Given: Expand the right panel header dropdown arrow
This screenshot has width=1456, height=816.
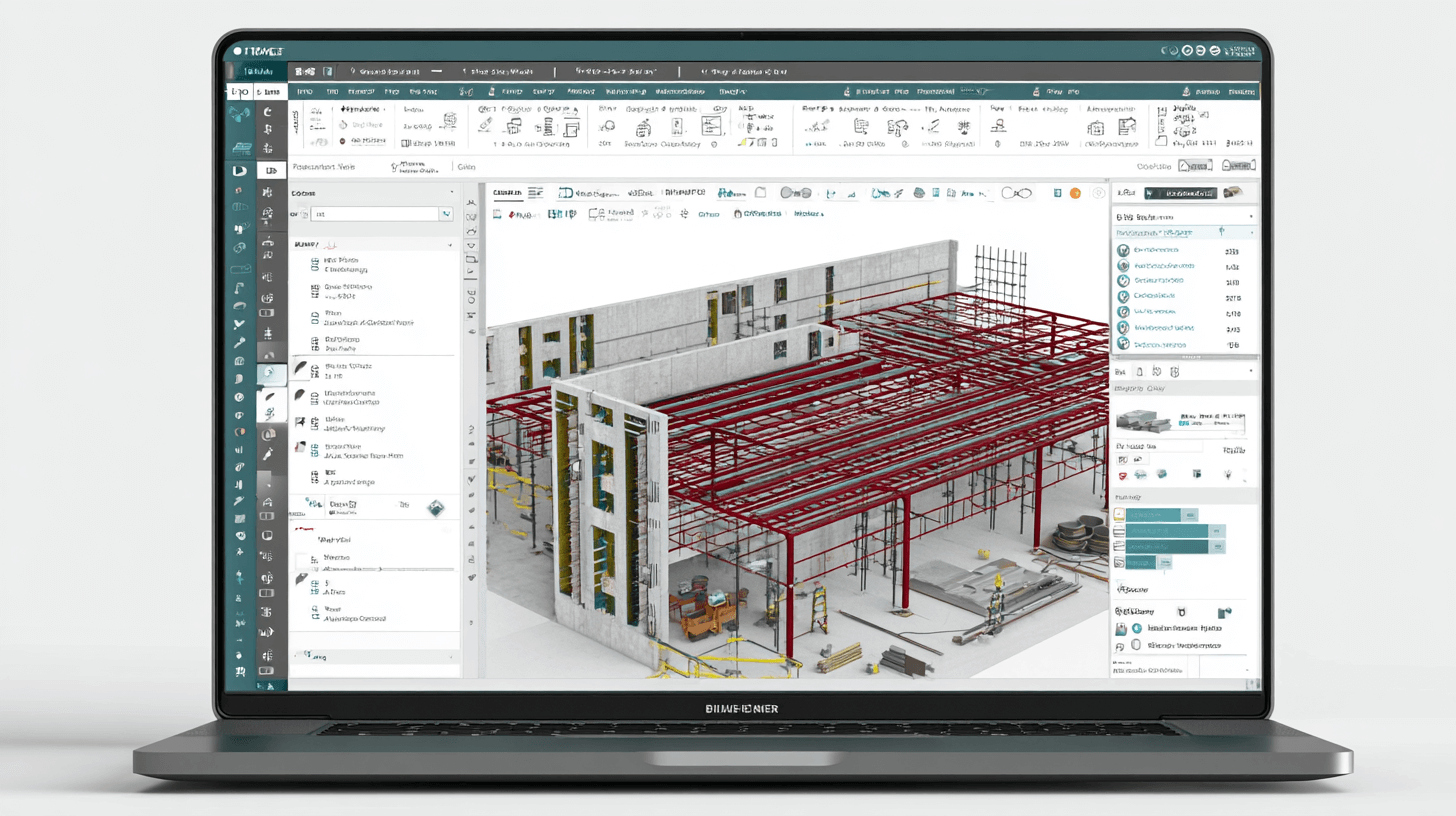Looking at the screenshot, I should 1251,216.
